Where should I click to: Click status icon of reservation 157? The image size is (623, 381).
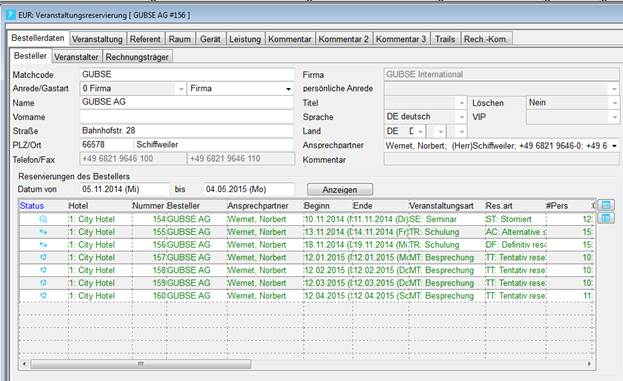43,257
